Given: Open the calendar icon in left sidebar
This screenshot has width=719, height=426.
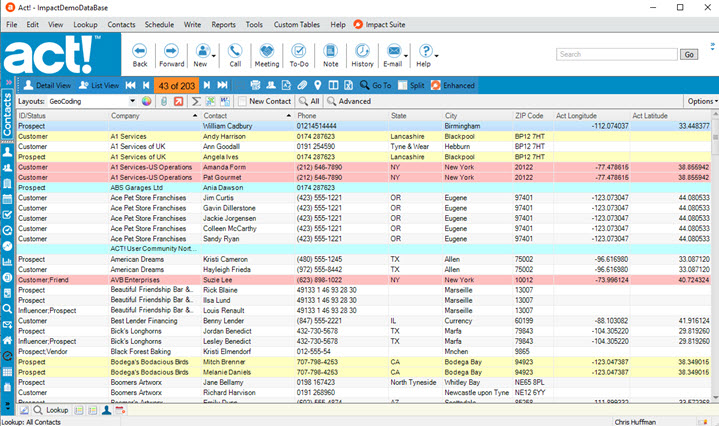Looking at the screenshot, I should (7, 199).
